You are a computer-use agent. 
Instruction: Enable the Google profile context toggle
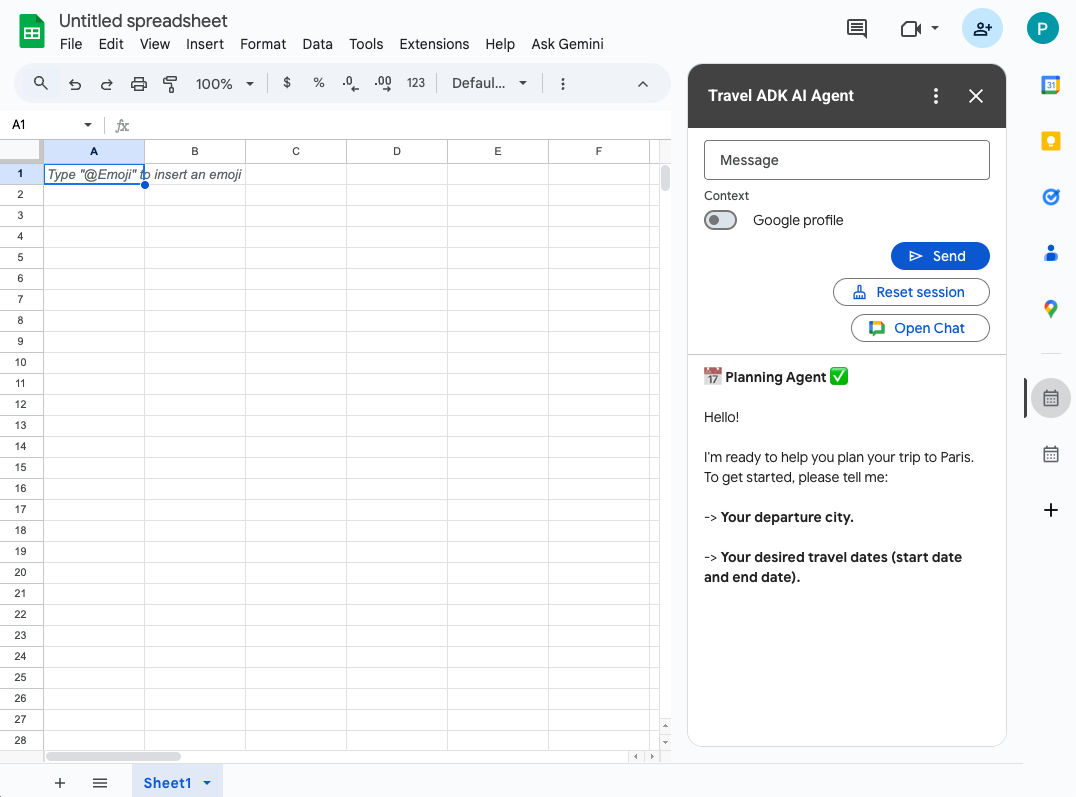(x=720, y=220)
